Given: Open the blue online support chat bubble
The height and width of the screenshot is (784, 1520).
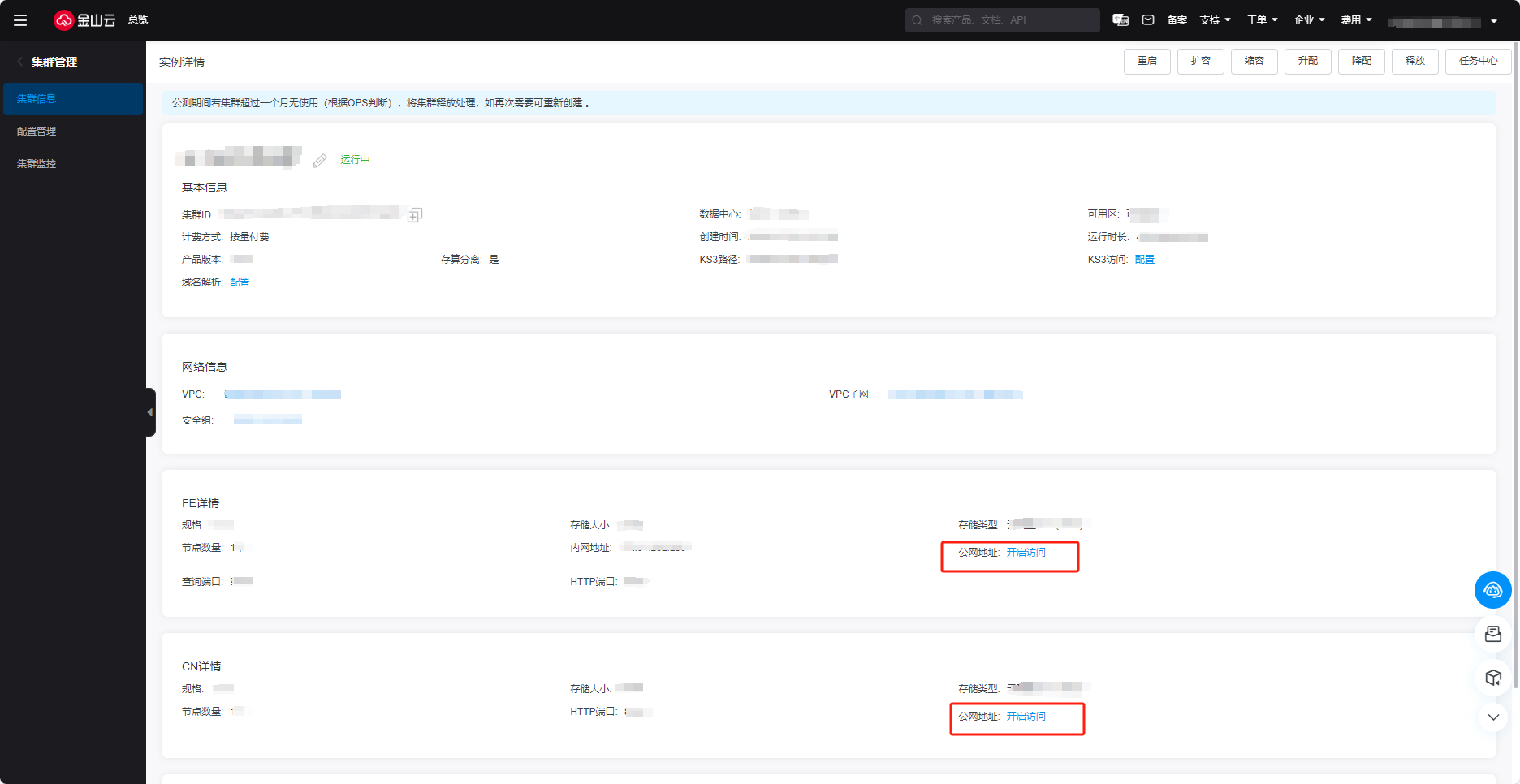Looking at the screenshot, I should click(1492, 590).
